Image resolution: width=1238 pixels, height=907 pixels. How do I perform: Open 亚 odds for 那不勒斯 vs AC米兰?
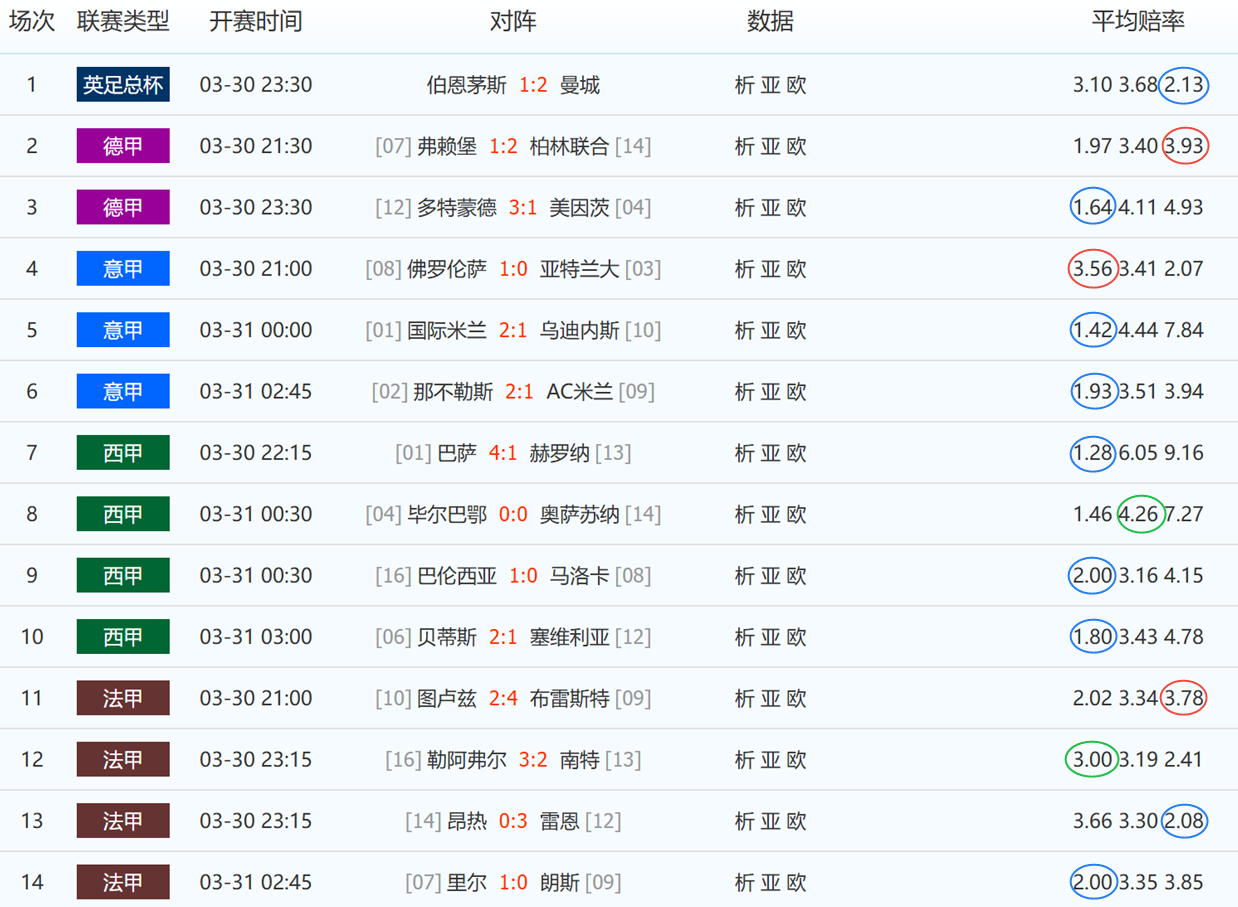click(770, 392)
